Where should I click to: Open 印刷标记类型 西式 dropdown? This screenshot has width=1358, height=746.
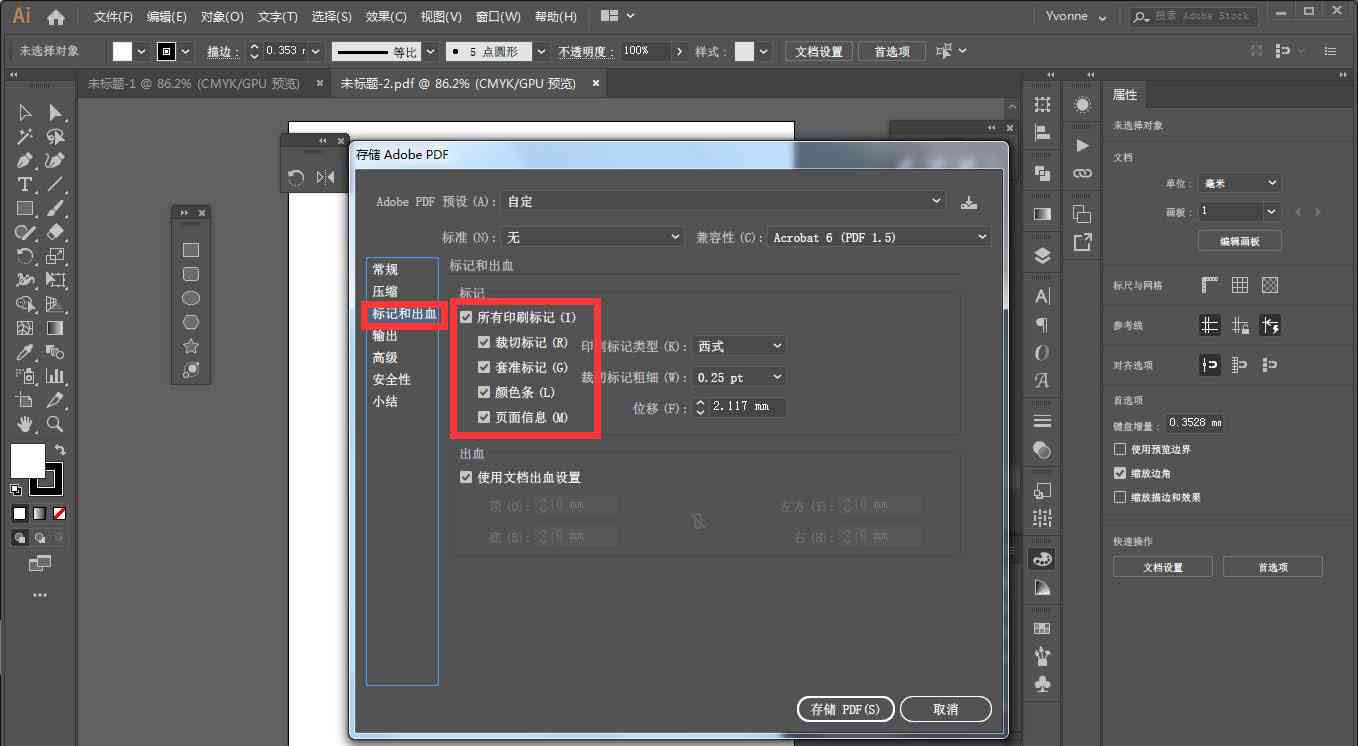pos(739,346)
